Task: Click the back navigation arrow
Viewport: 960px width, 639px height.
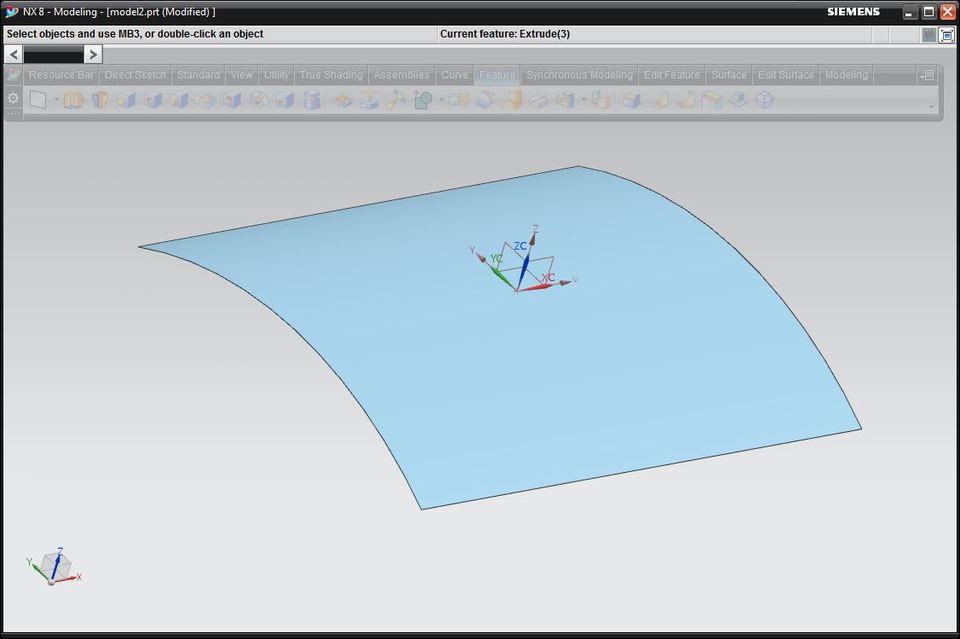Action: click(12, 54)
